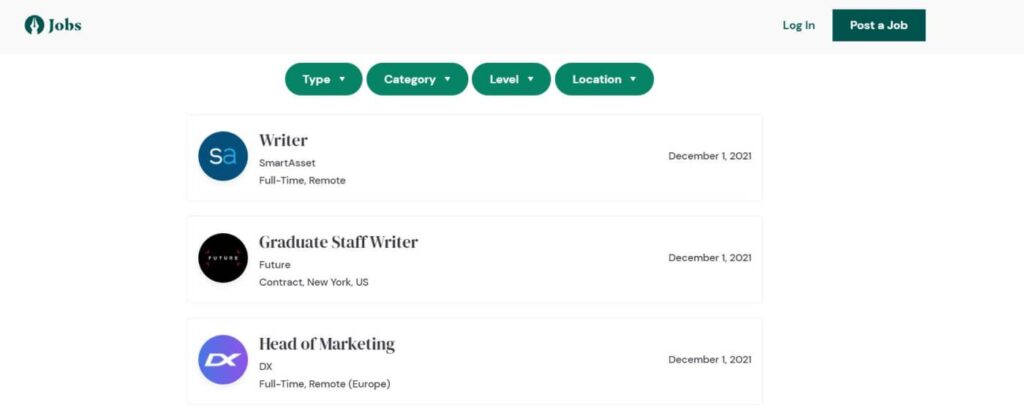Image resolution: width=1024 pixels, height=419 pixels.
Task: Click the Post a Job button
Action: 878,25
